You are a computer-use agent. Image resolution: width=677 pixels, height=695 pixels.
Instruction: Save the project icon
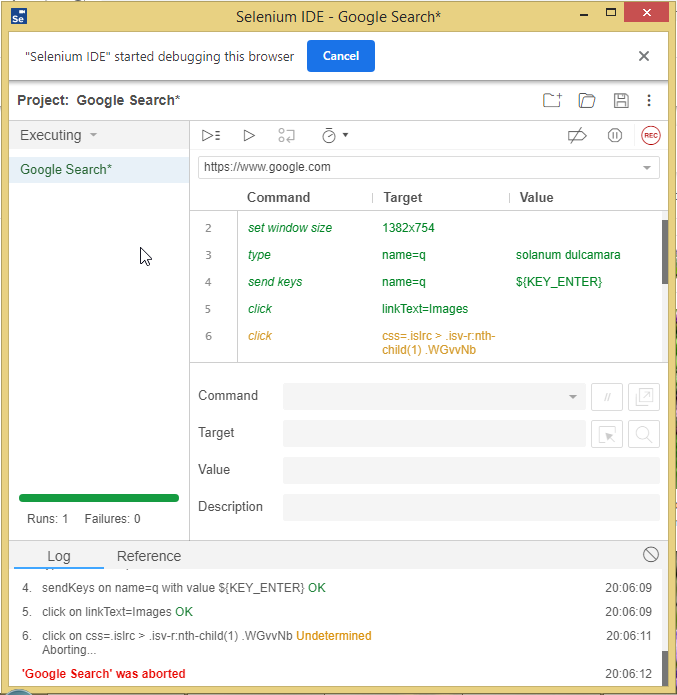coord(621,100)
